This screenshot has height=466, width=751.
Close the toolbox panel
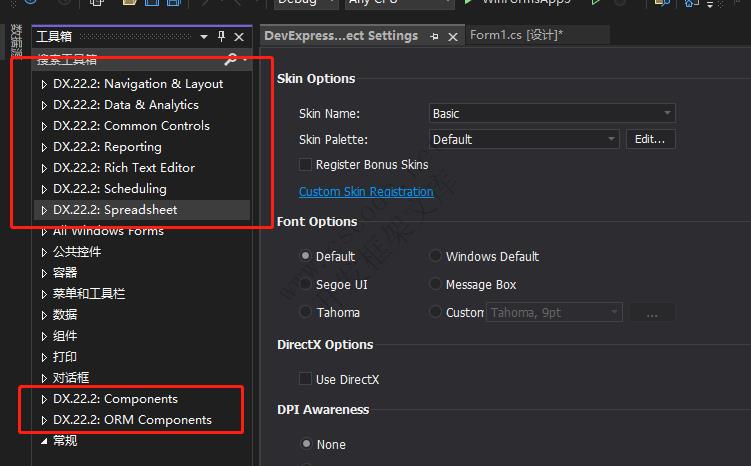(239, 37)
